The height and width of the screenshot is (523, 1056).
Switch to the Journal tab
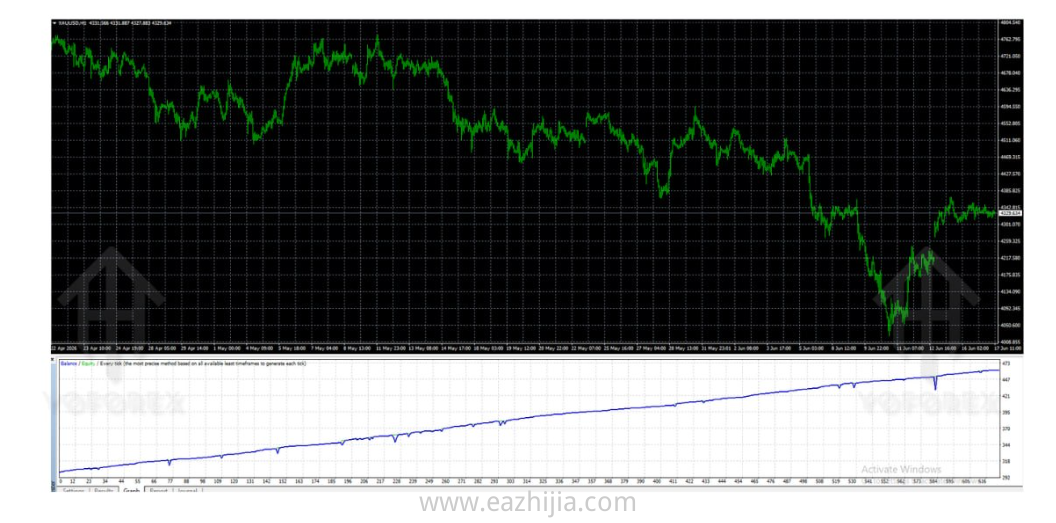tap(188, 491)
